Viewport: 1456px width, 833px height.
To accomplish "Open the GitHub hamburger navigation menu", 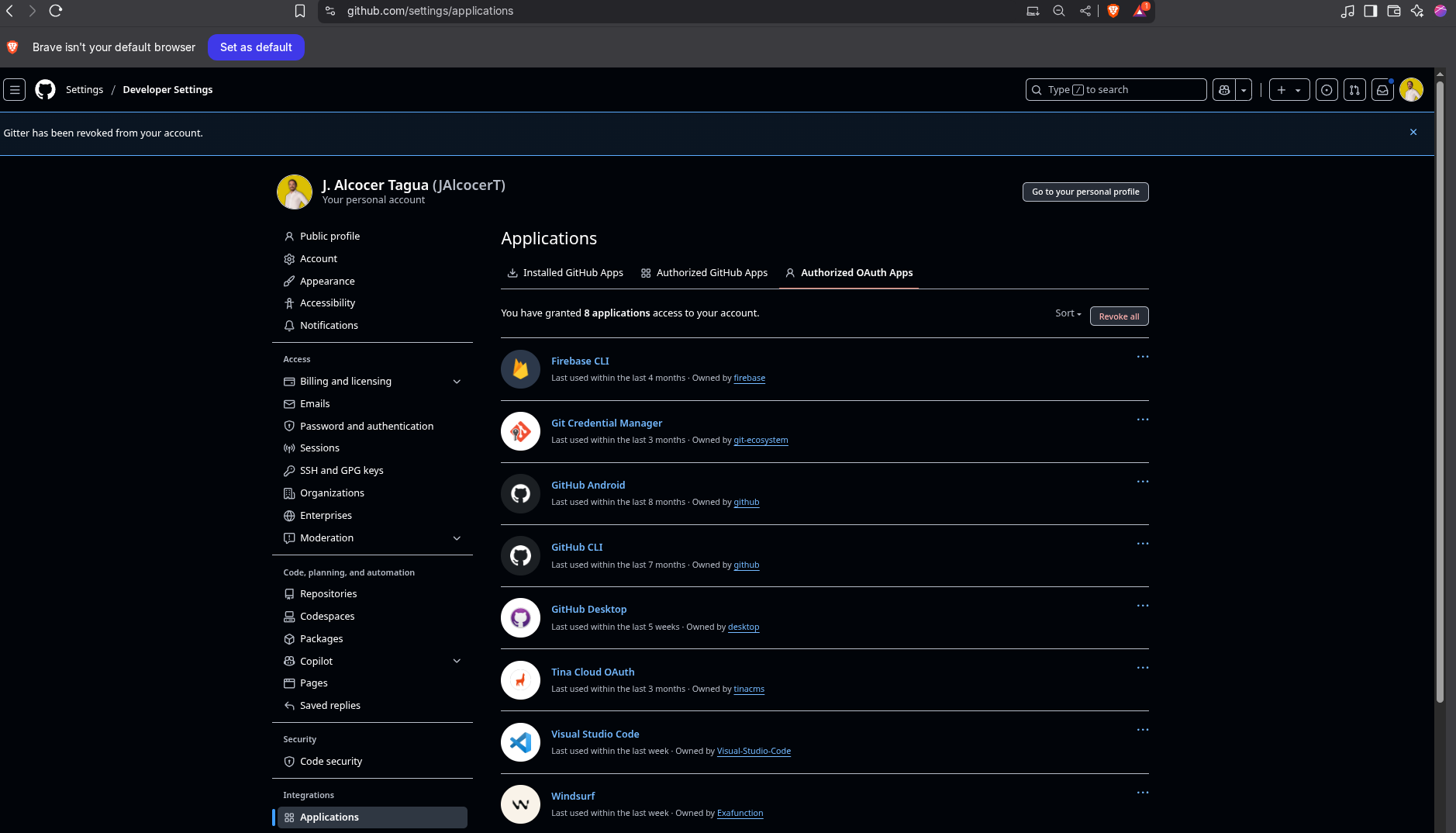I will click(15, 90).
